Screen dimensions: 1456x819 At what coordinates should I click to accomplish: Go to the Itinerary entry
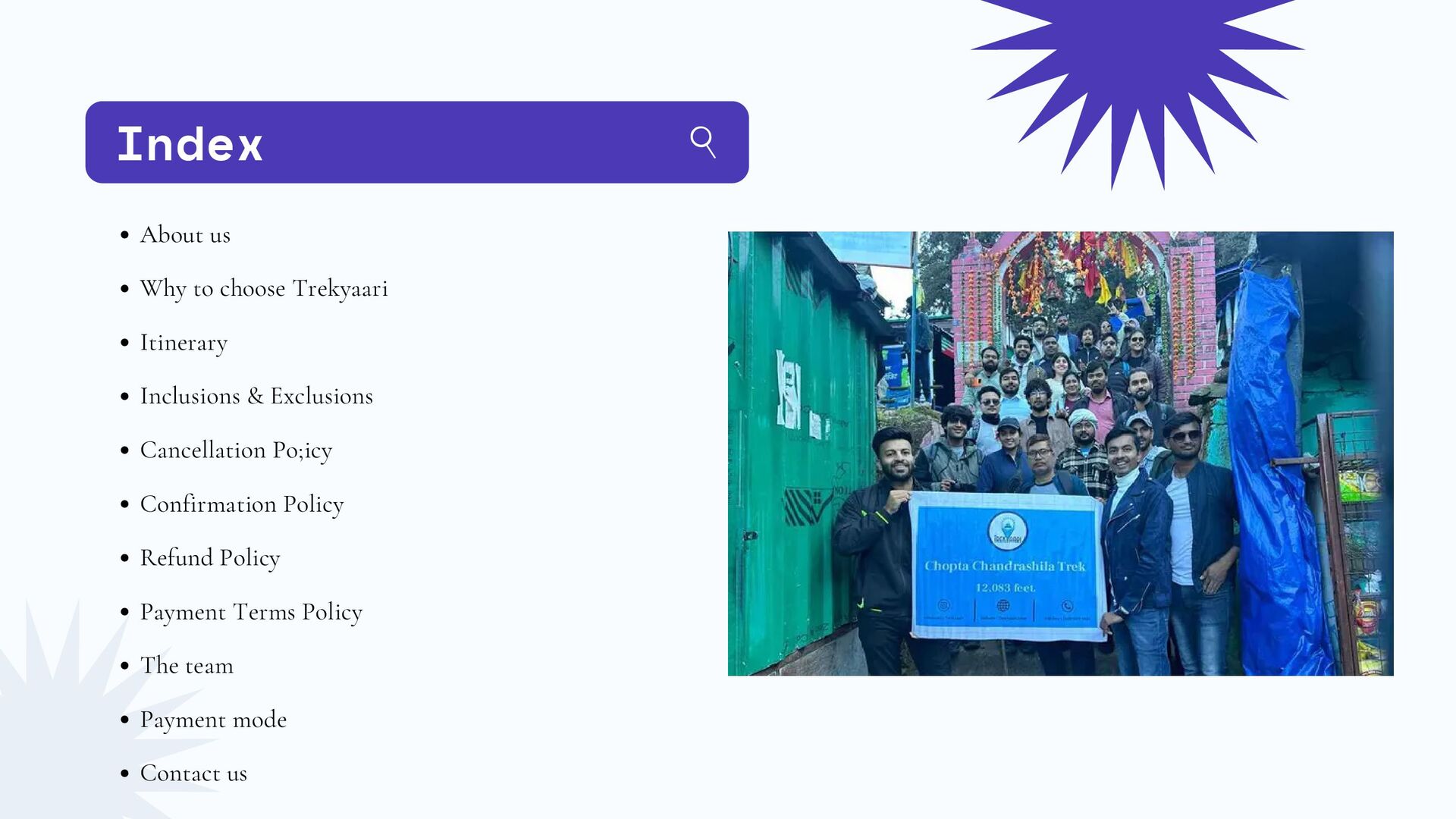(184, 343)
